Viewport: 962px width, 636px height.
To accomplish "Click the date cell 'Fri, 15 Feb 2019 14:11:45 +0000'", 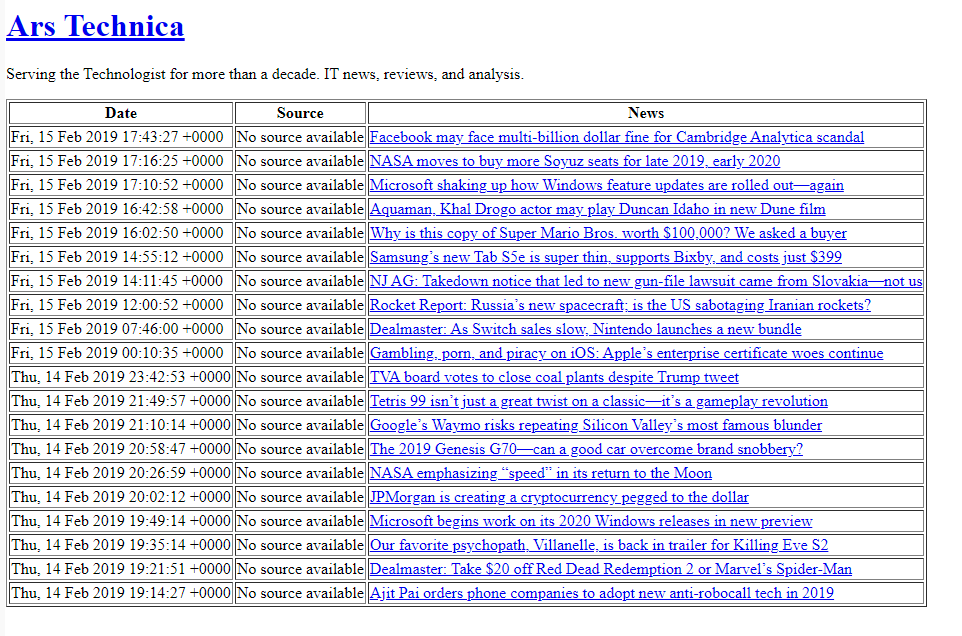I will pos(121,280).
